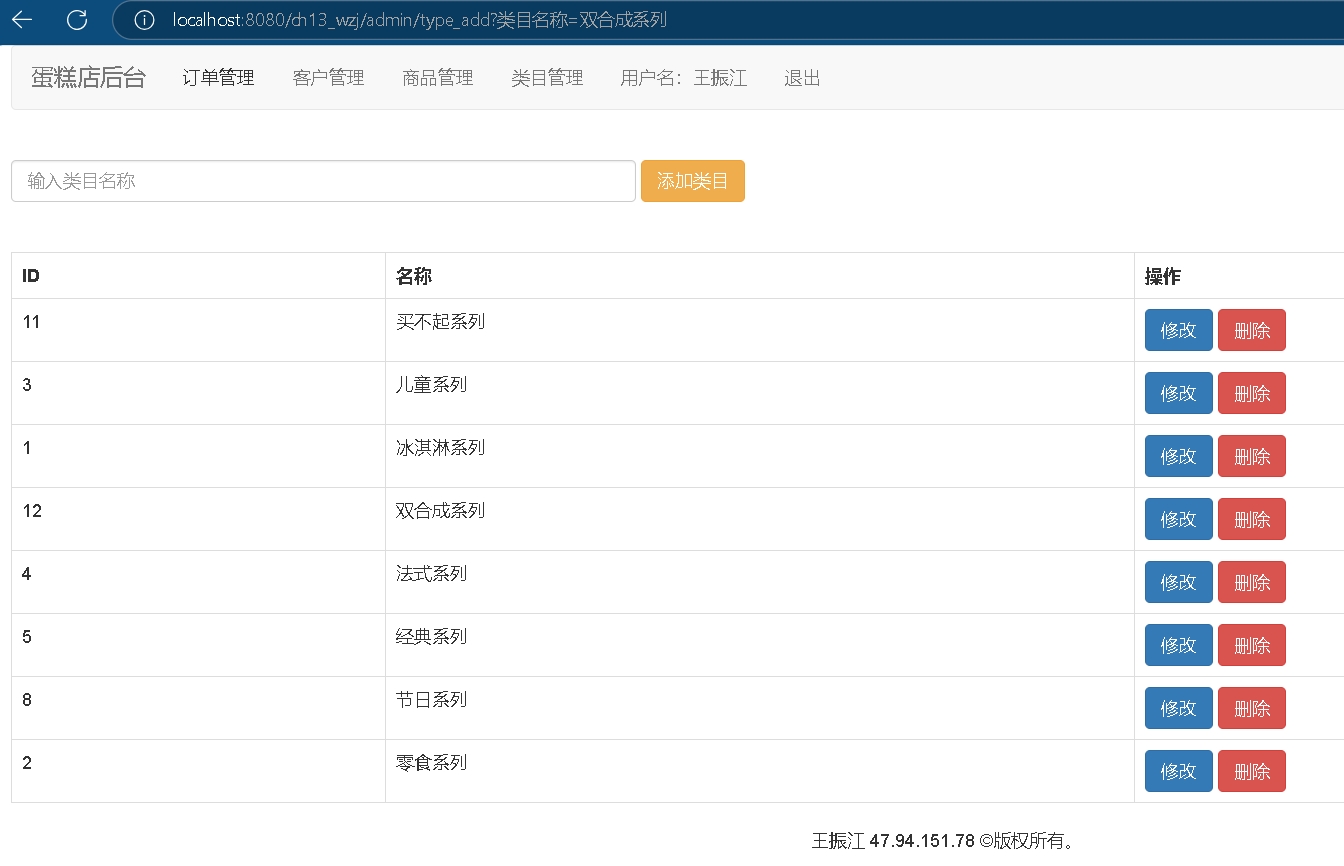This screenshot has height=866, width=1344.
Task: Reload the page with refresh icon
Action: point(76,20)
